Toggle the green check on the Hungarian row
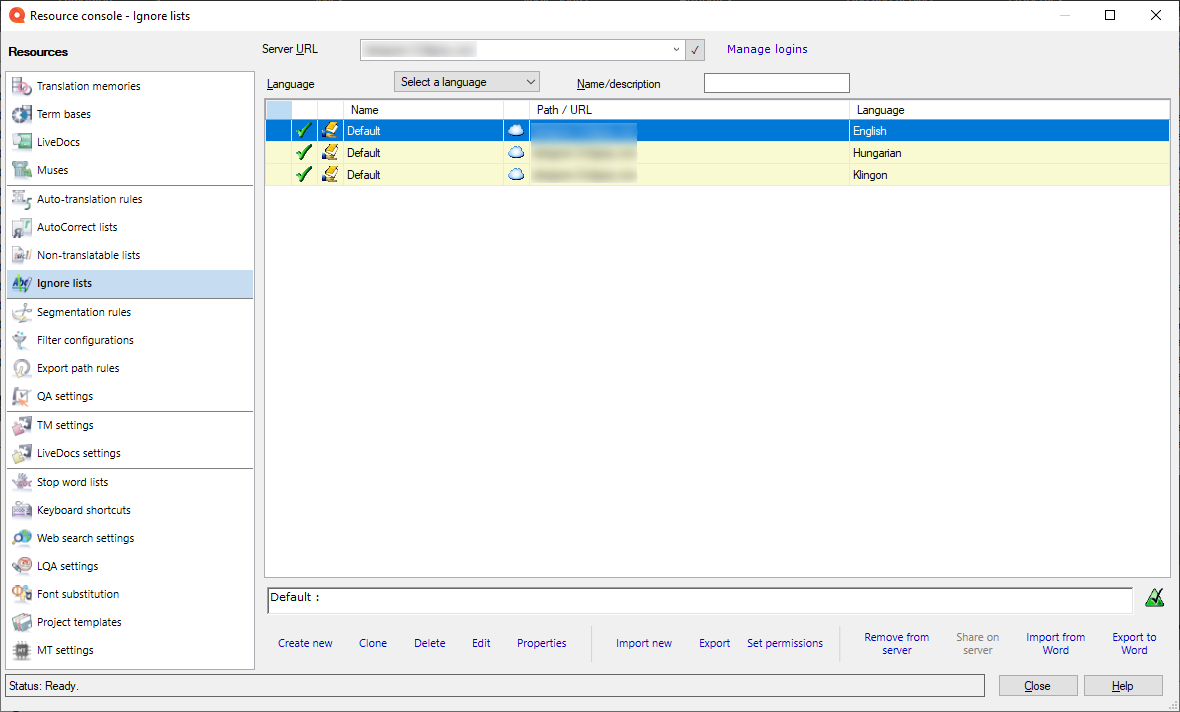Viewport: 1180px width, 712px height. (304, 152)
